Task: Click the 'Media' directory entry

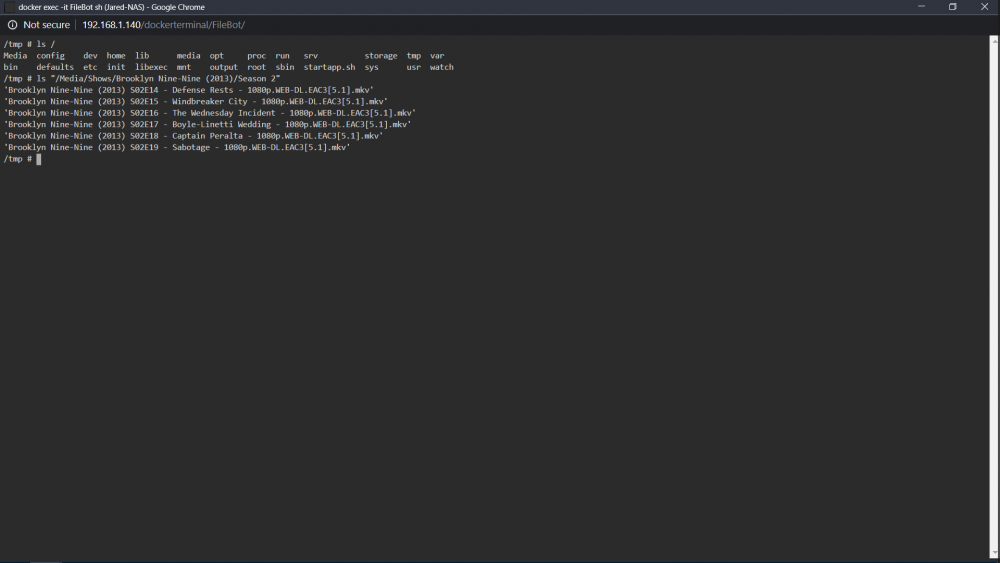Action: pyautogui.click(x=15, y=55)
